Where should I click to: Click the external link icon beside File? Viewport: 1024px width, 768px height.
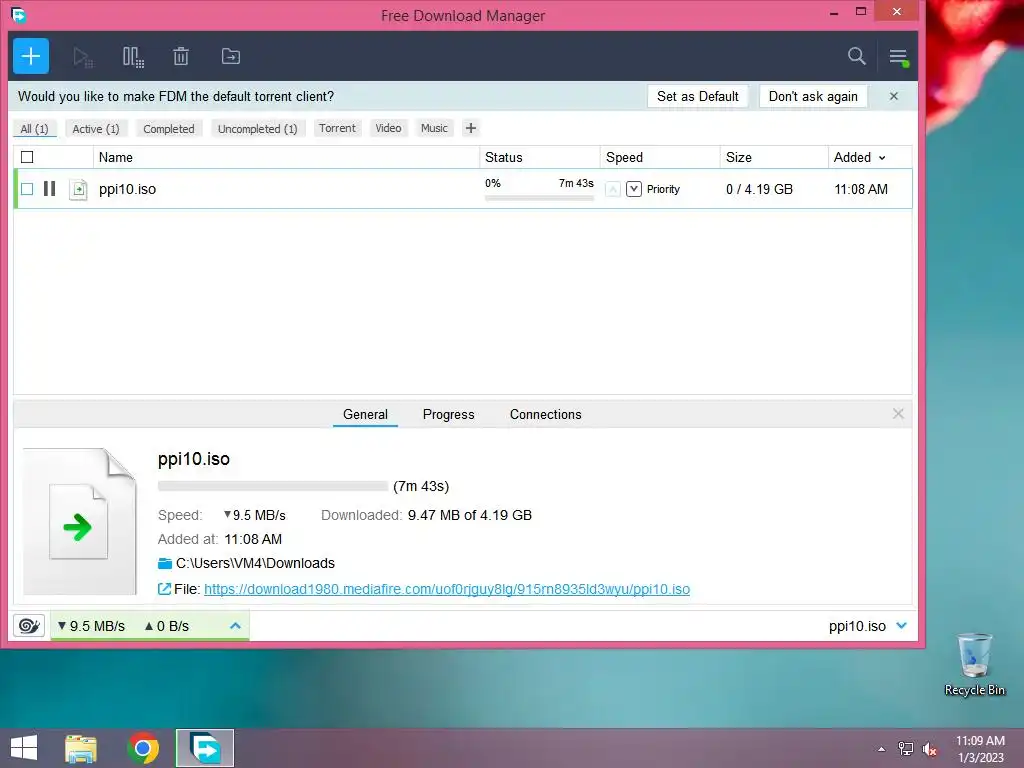(164, 589)
